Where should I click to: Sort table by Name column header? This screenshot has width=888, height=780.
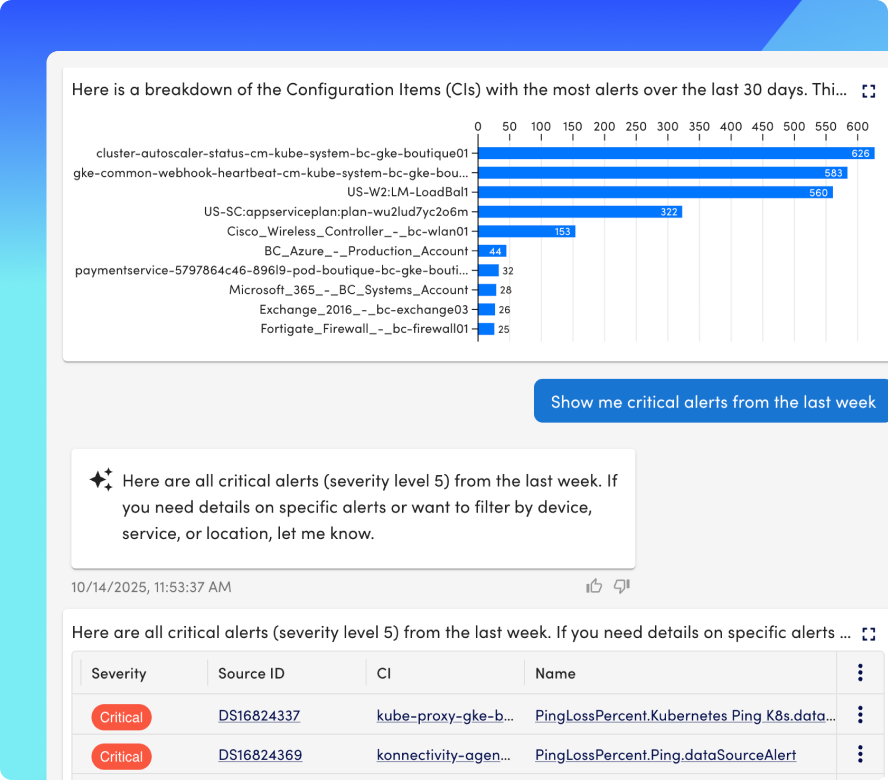555,674
